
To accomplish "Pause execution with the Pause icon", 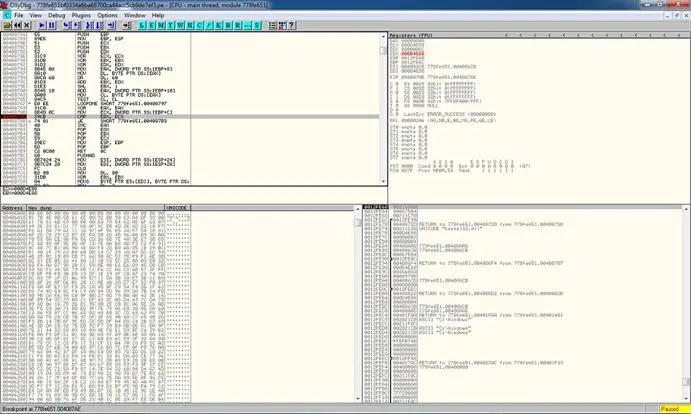I will tap(53, 26).
